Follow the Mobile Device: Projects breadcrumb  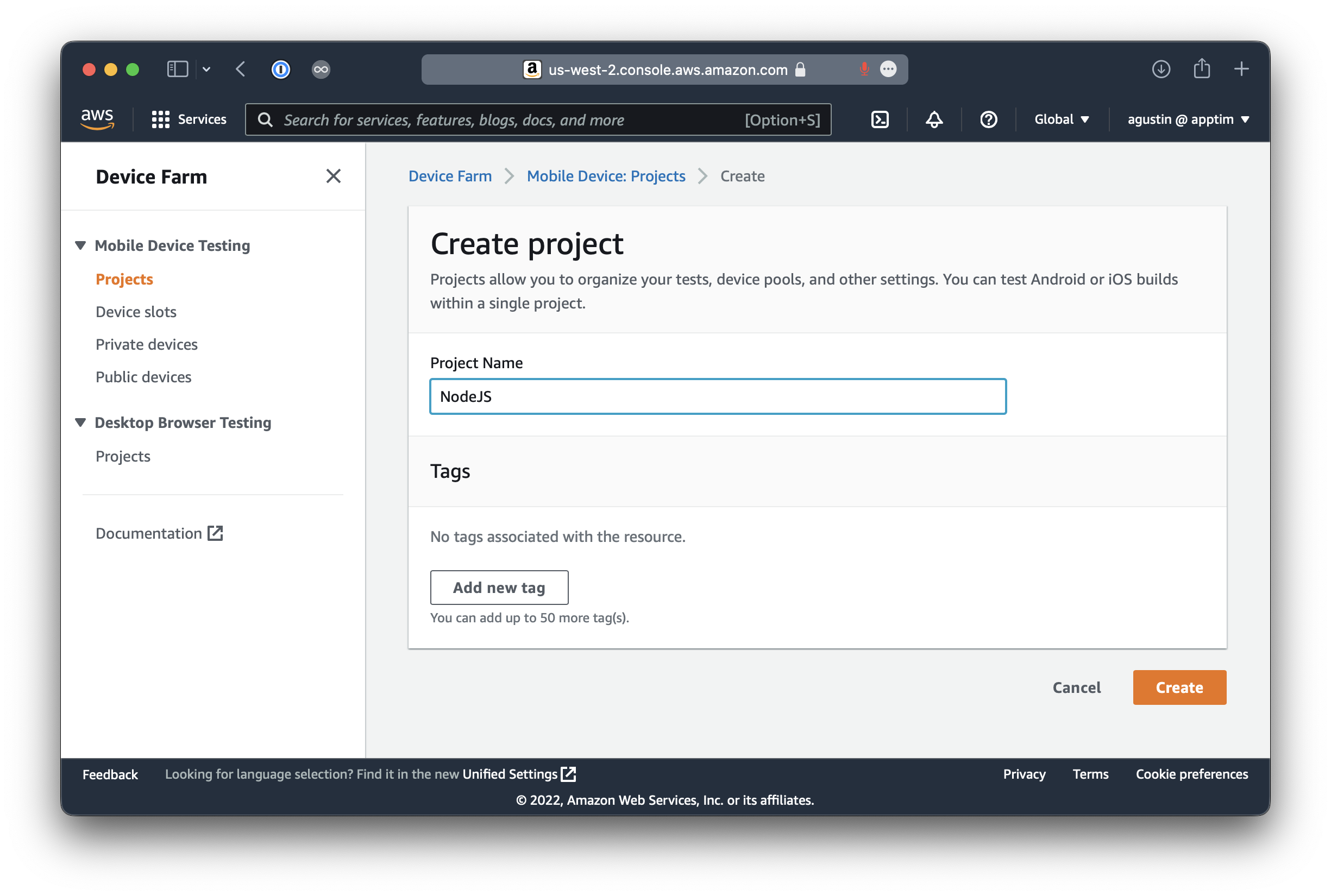point(605,176)
